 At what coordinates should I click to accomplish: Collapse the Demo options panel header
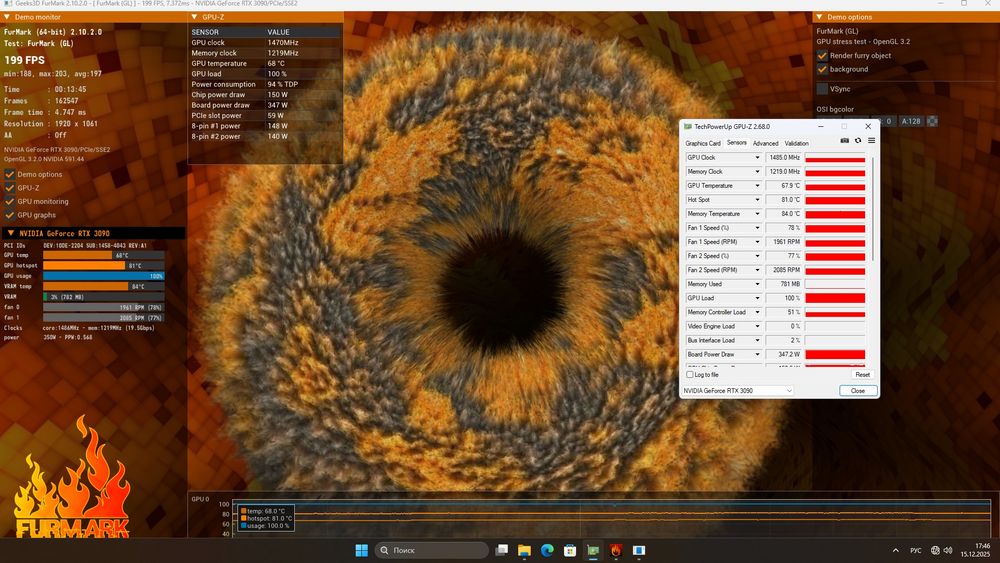click(820, 17)
